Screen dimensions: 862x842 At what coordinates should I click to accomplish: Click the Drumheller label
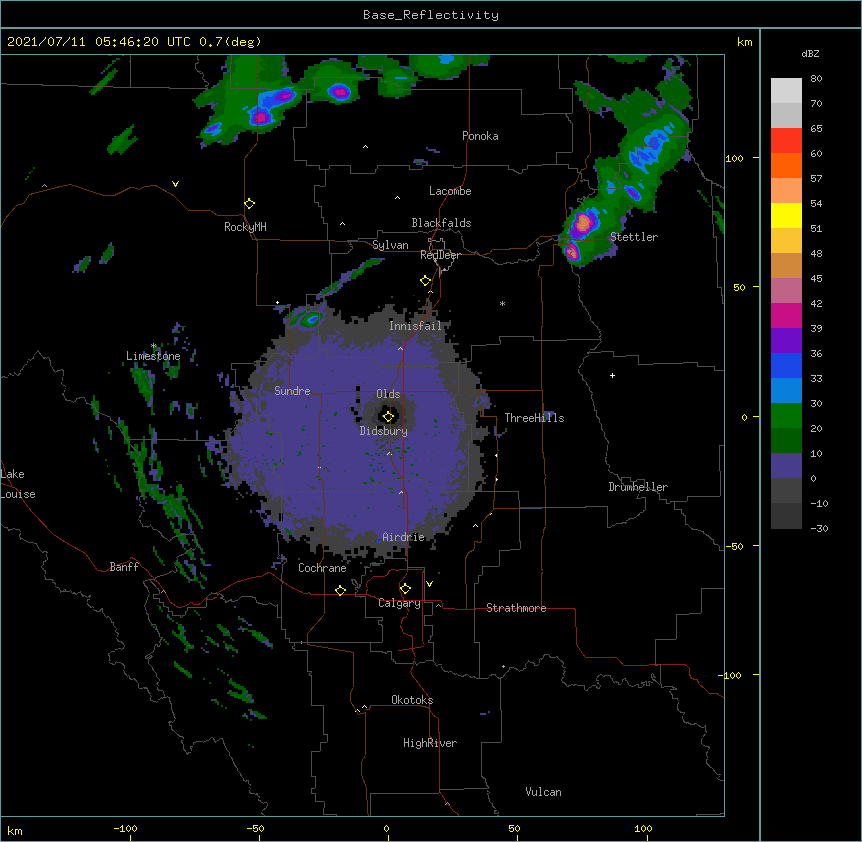click(x=638, y=487)
